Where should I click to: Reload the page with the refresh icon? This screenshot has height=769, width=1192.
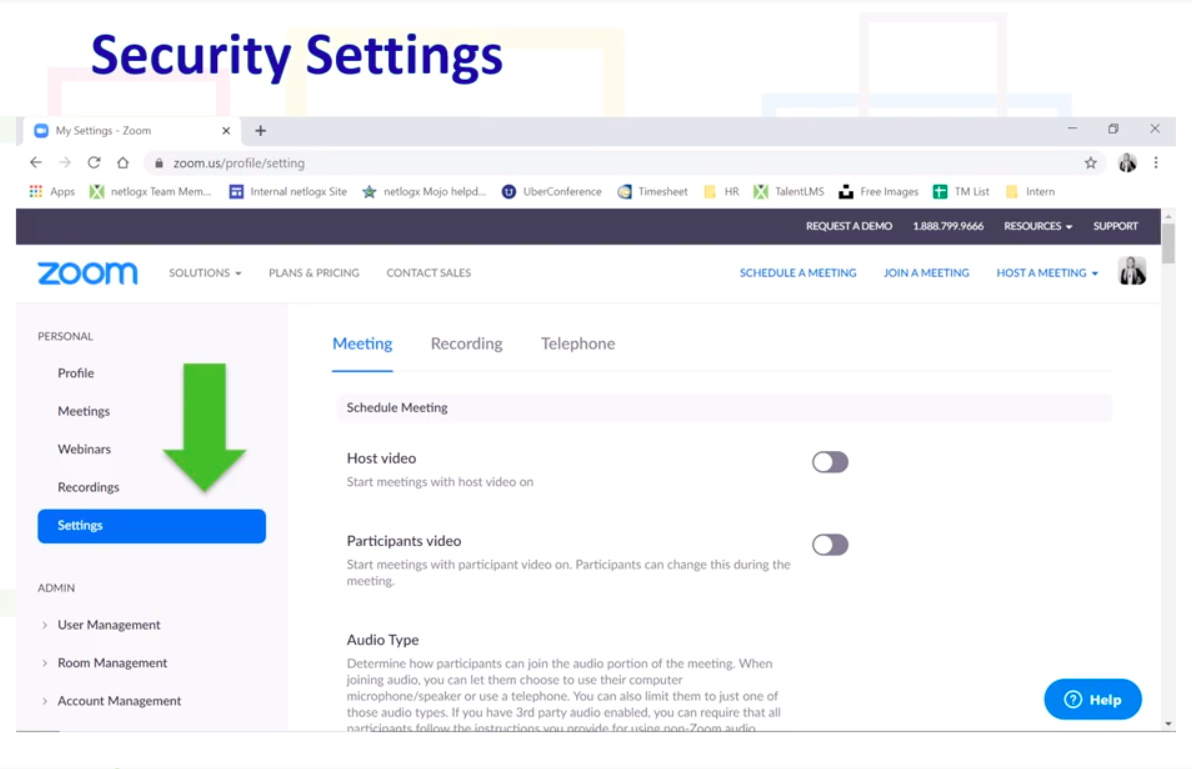94,163
